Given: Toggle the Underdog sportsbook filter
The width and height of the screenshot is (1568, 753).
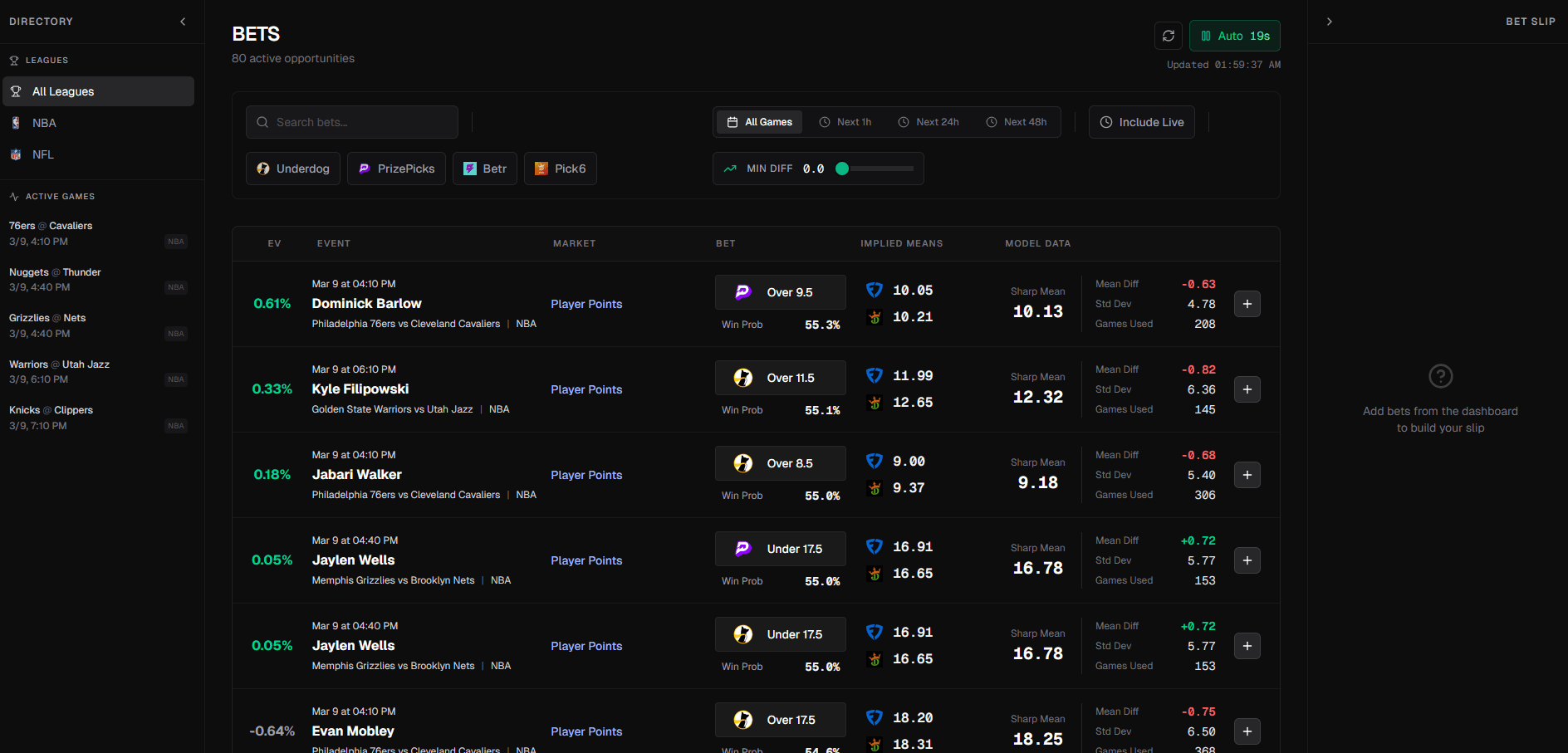Looking at the screenshot, I should 293,169.
